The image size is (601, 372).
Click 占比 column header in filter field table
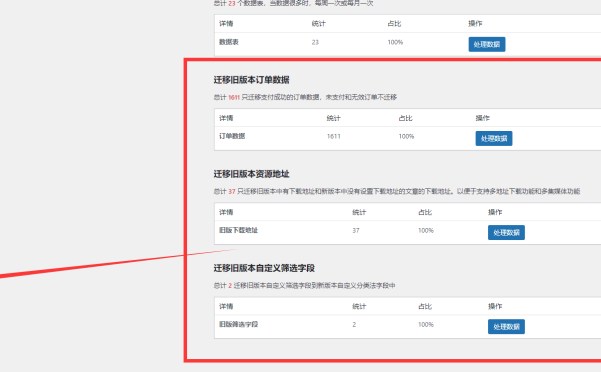425,306
